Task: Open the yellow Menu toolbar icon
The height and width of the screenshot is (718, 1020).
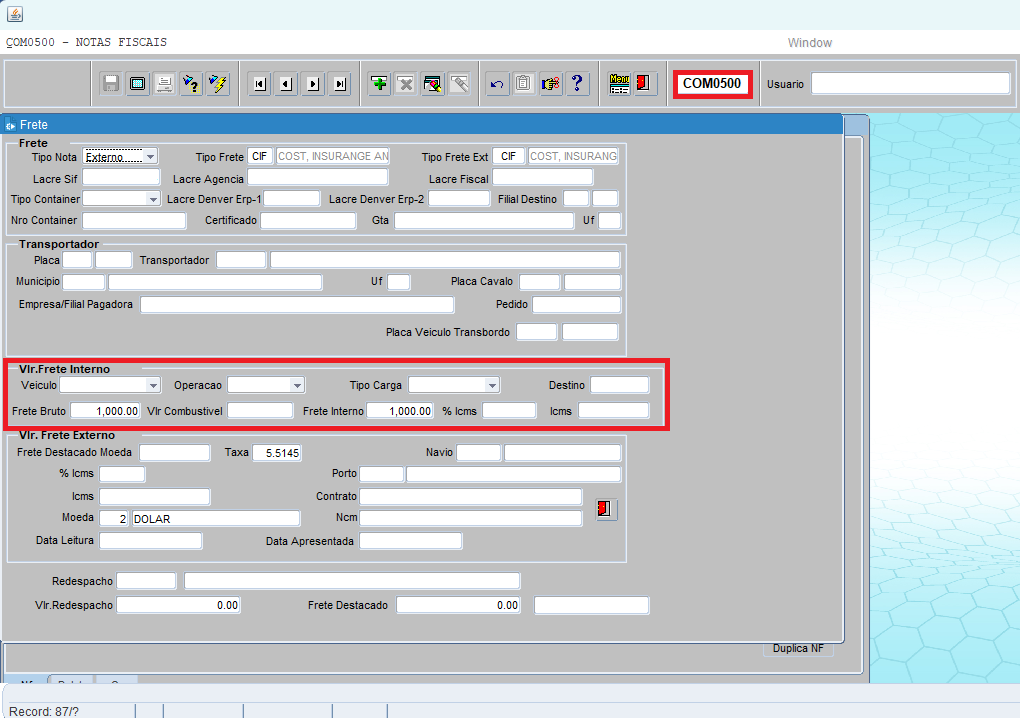Action: (x=620, y=84)
